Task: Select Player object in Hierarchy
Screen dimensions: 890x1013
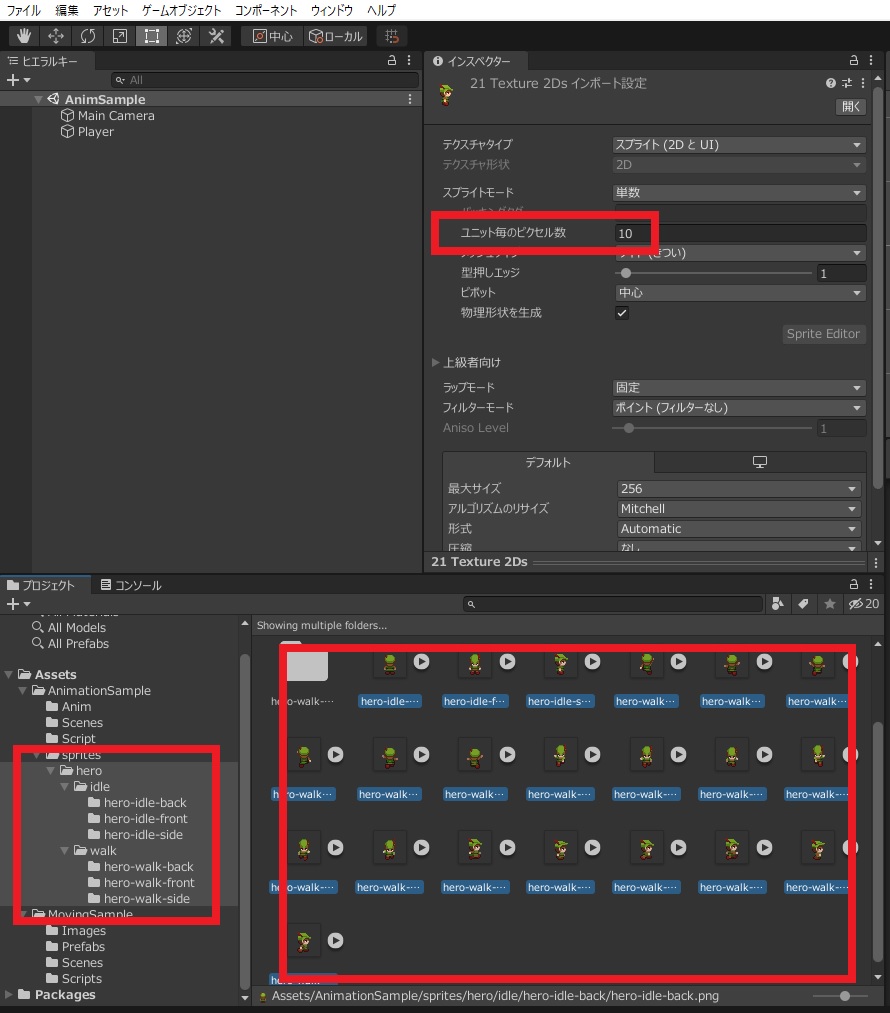Action: click(96, 132)
